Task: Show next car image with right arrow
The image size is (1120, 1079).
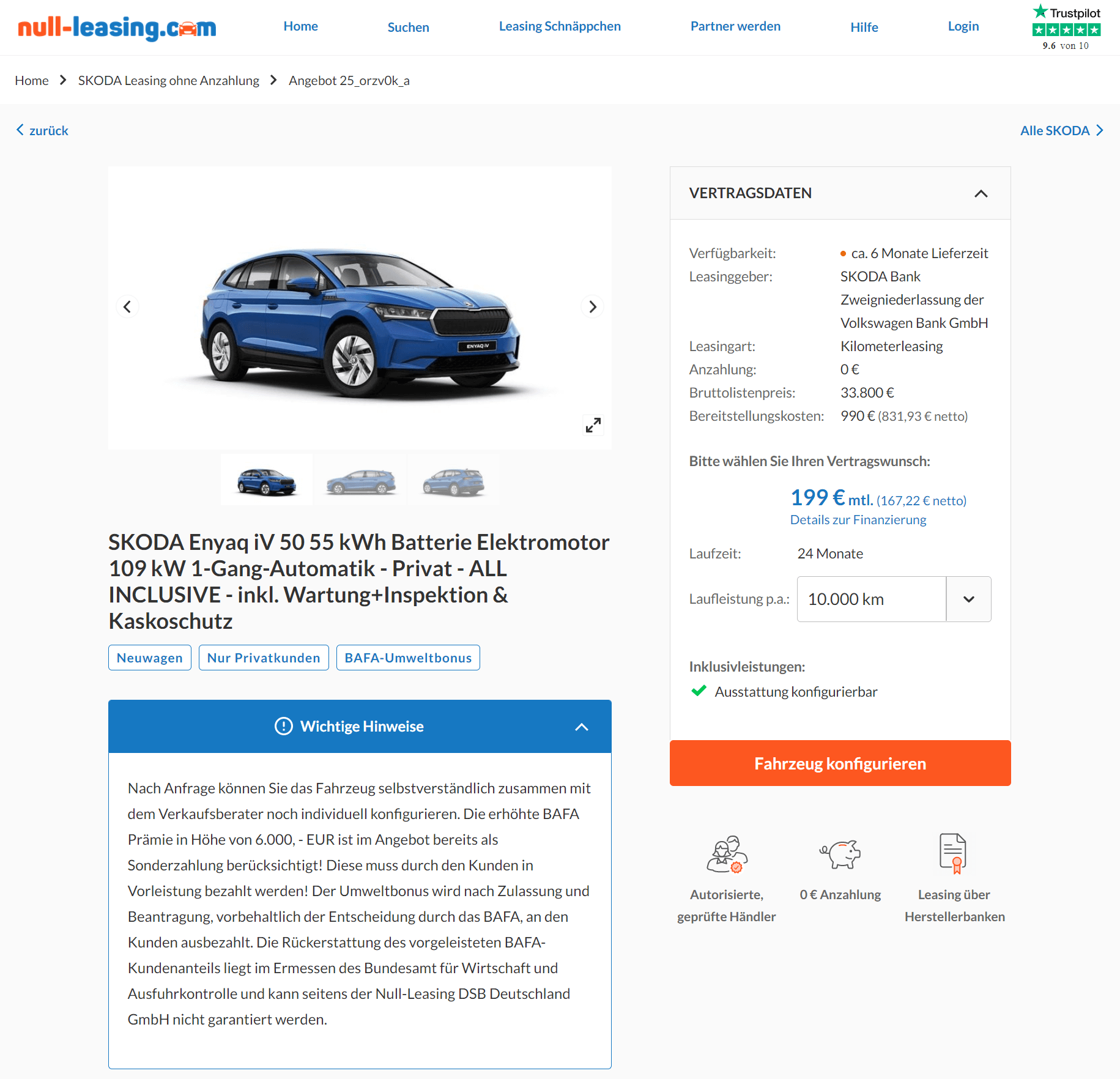Action: coord(592,306)
